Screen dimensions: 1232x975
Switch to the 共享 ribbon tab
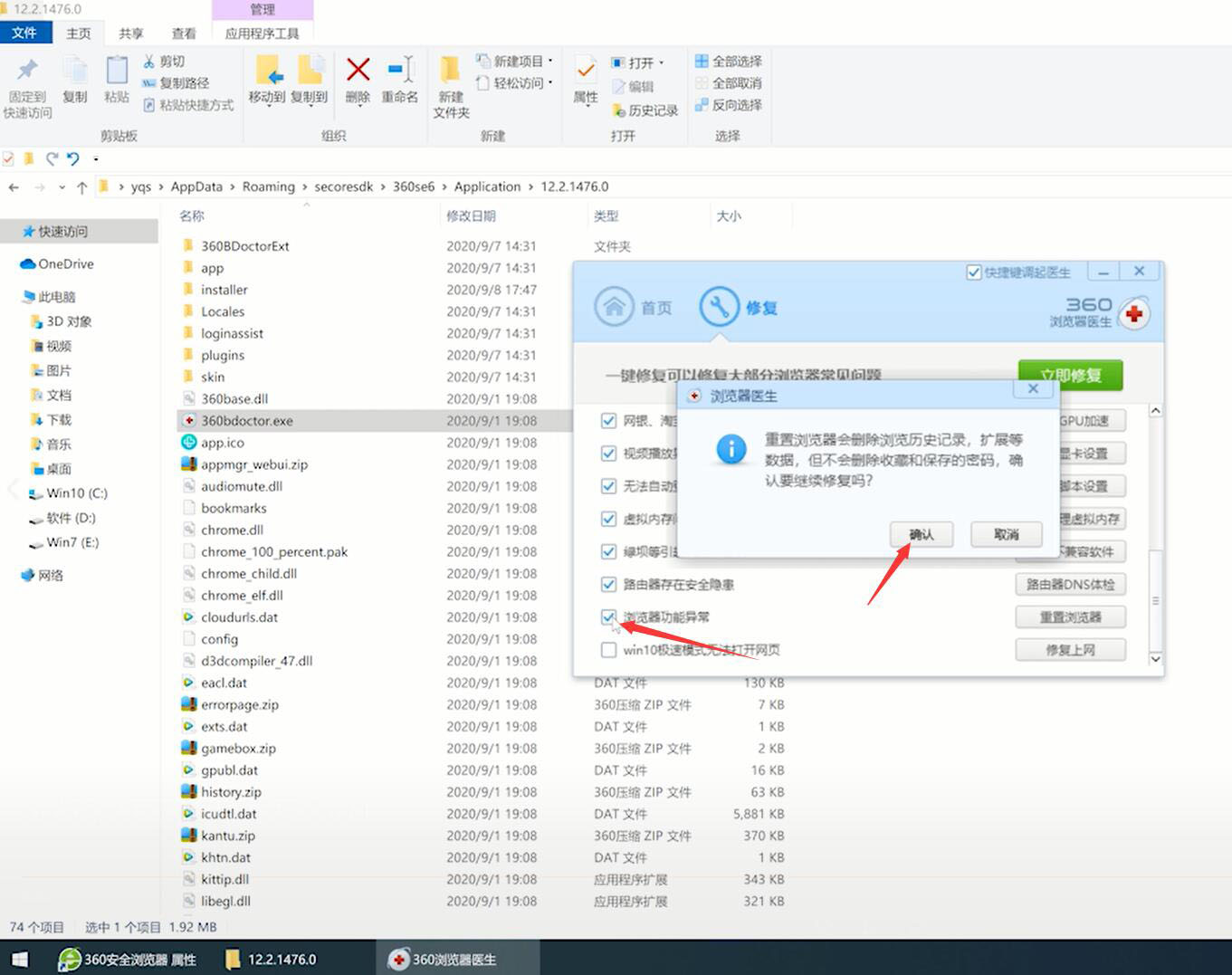[x=131, y=33]
